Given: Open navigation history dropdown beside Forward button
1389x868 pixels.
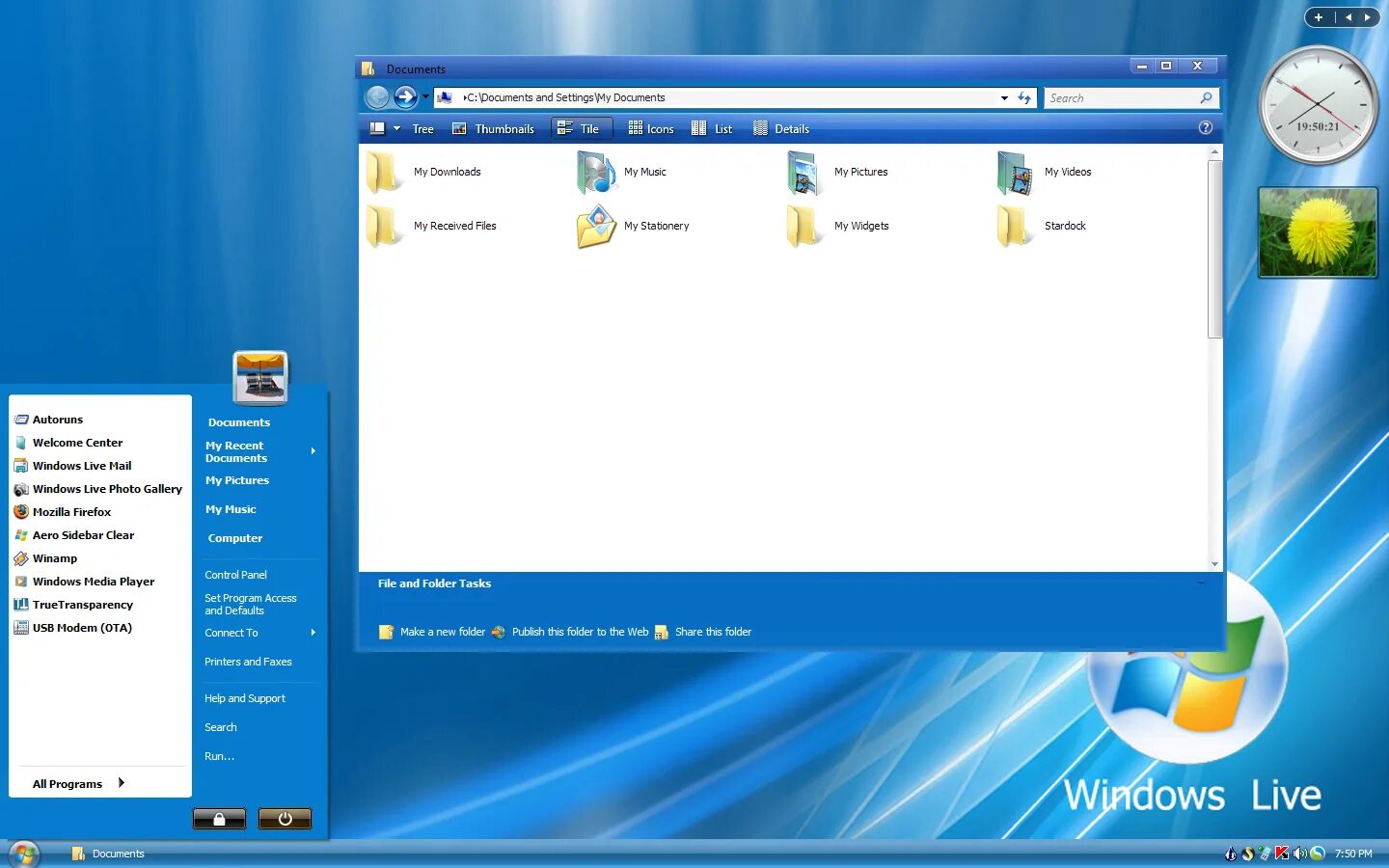Looking at the screenshot, I should [425, 96].
